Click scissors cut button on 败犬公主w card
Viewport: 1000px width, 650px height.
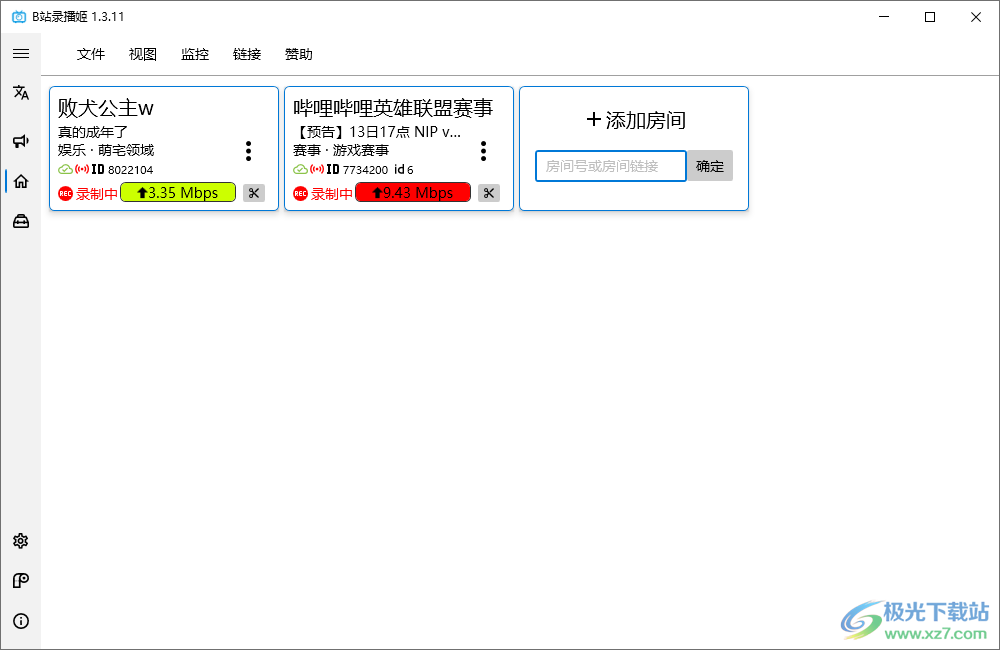[254, 193]
